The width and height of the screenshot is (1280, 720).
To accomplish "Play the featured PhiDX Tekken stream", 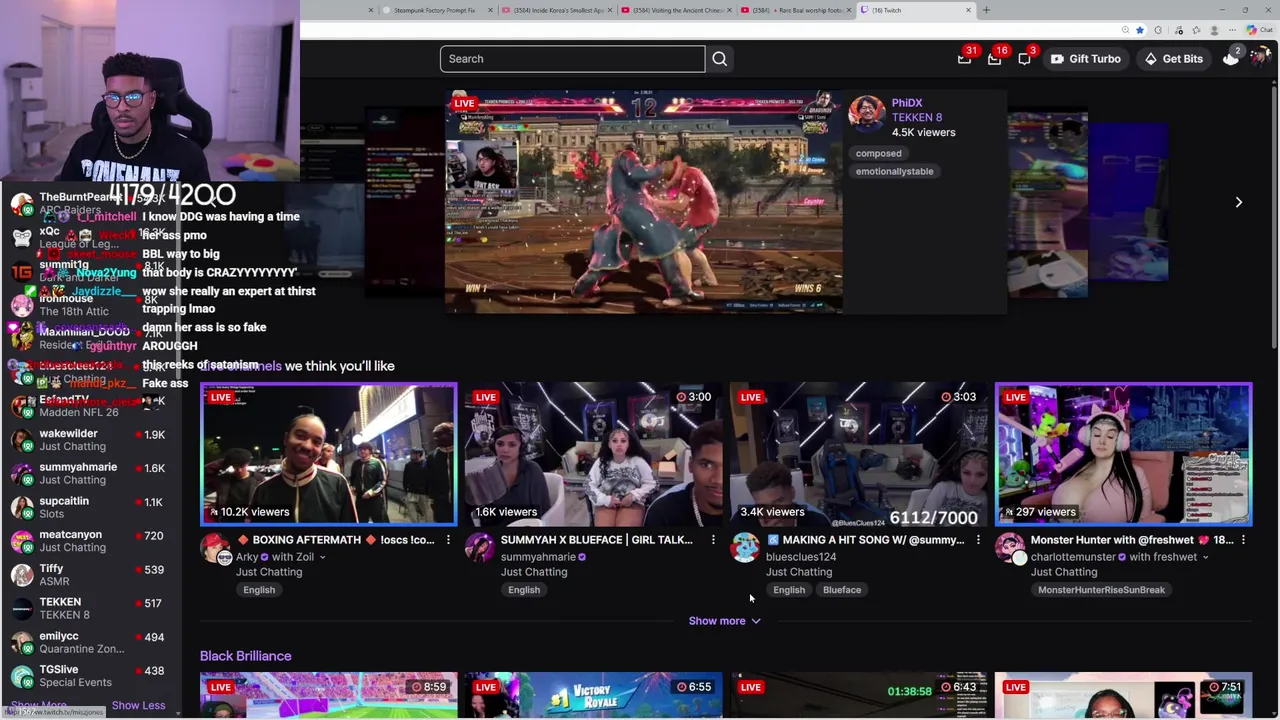I will (x=643, y=202).
